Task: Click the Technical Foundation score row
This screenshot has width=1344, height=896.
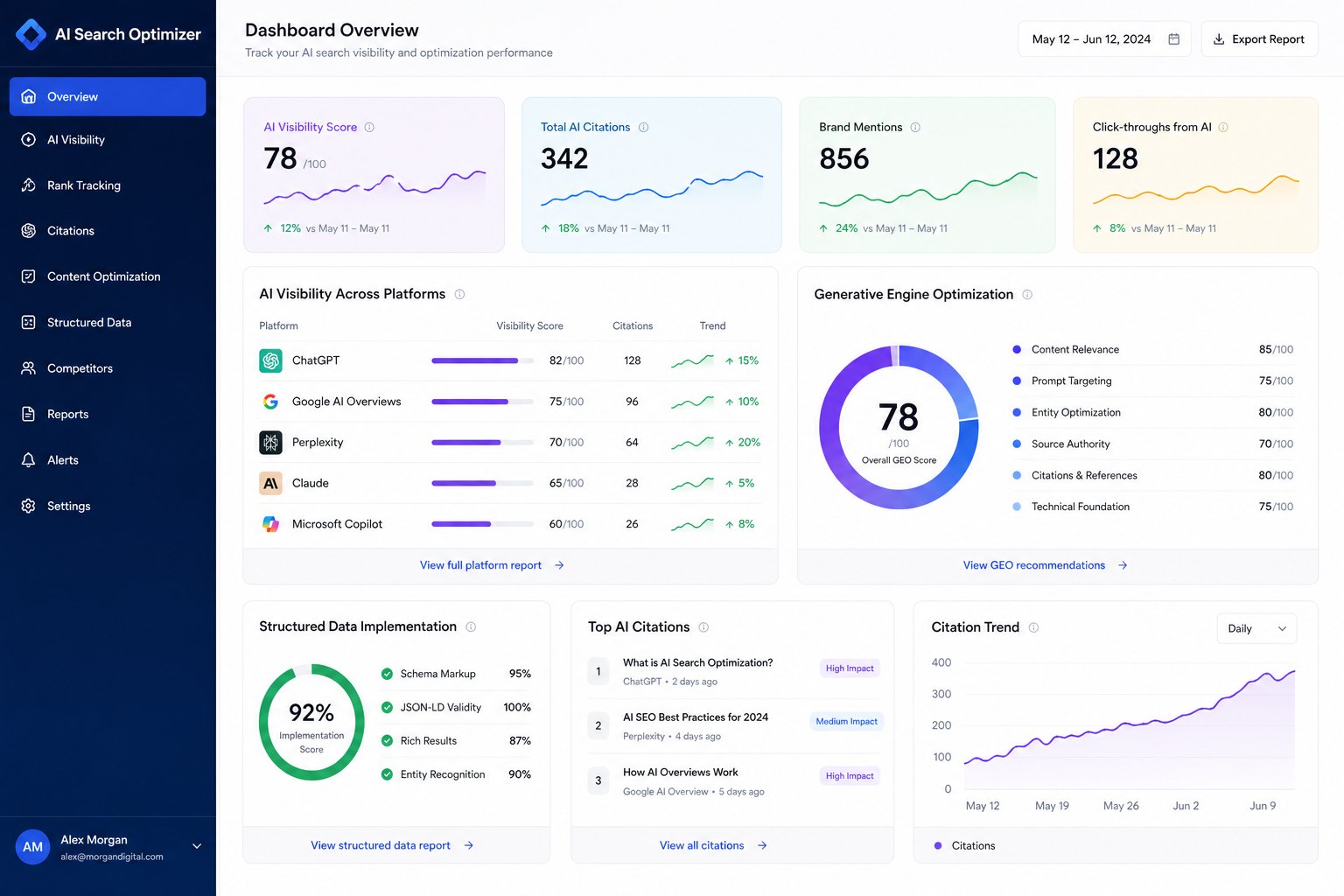Action: [1152, 507]
